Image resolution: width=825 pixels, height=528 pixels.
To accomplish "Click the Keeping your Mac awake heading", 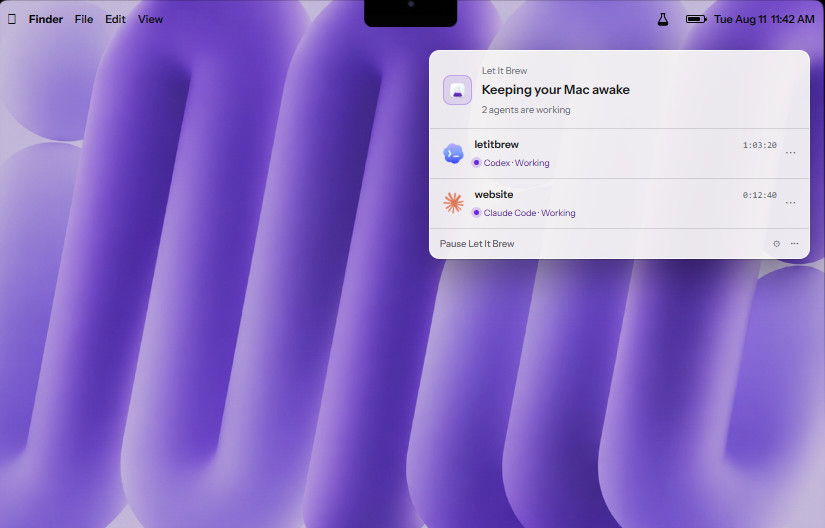I will [556, 90].
